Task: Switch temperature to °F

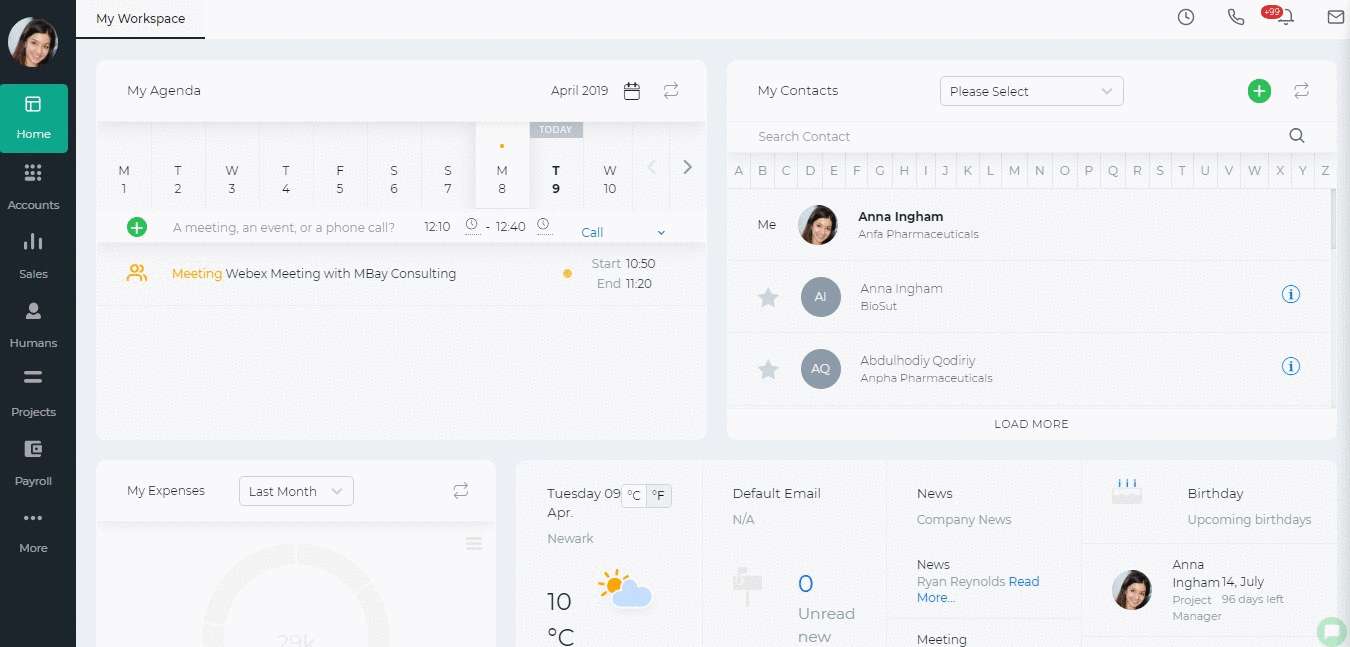Action: [x=659, y=496]
